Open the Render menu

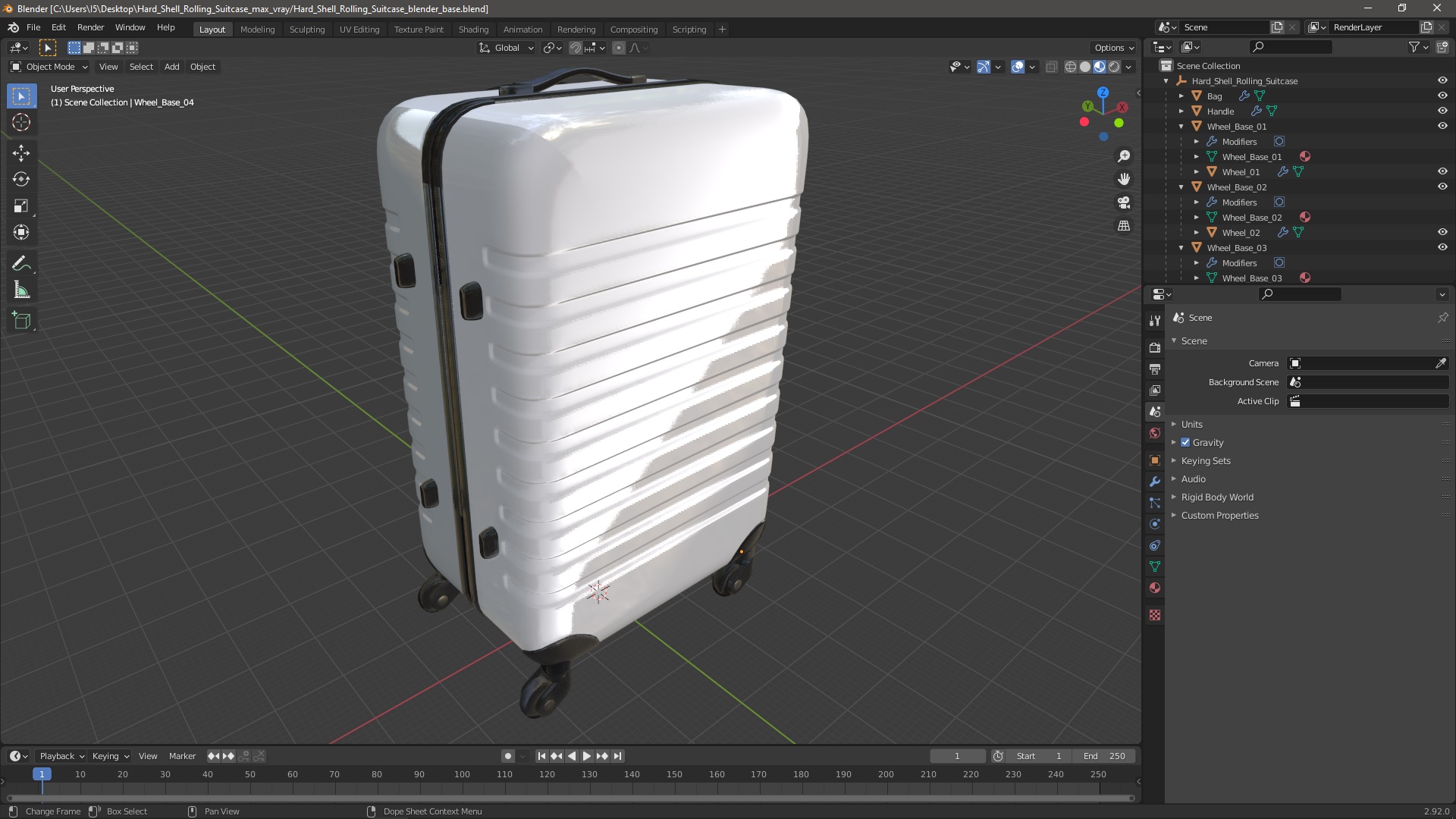(90, 27)
